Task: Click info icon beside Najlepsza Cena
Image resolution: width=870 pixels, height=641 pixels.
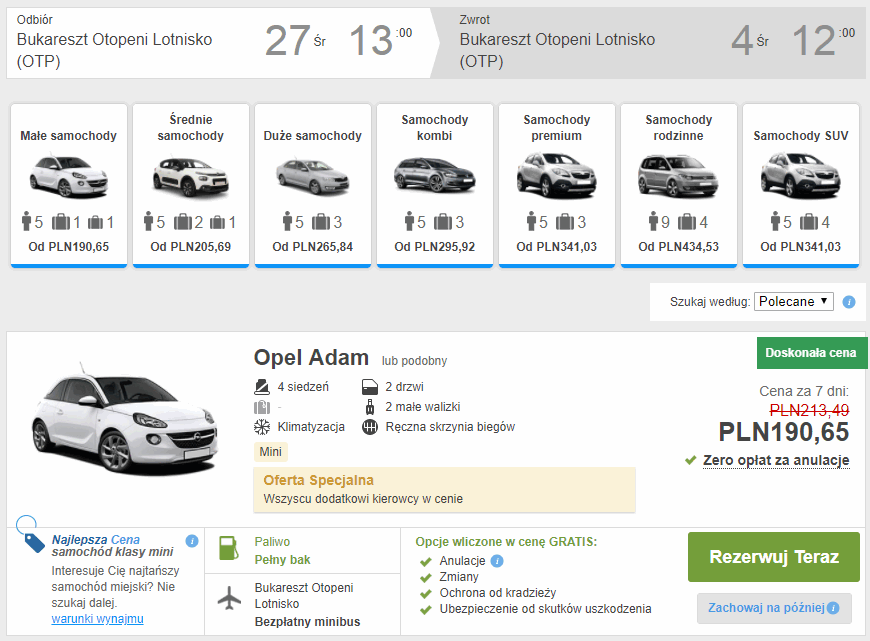Action: (192, 542)
